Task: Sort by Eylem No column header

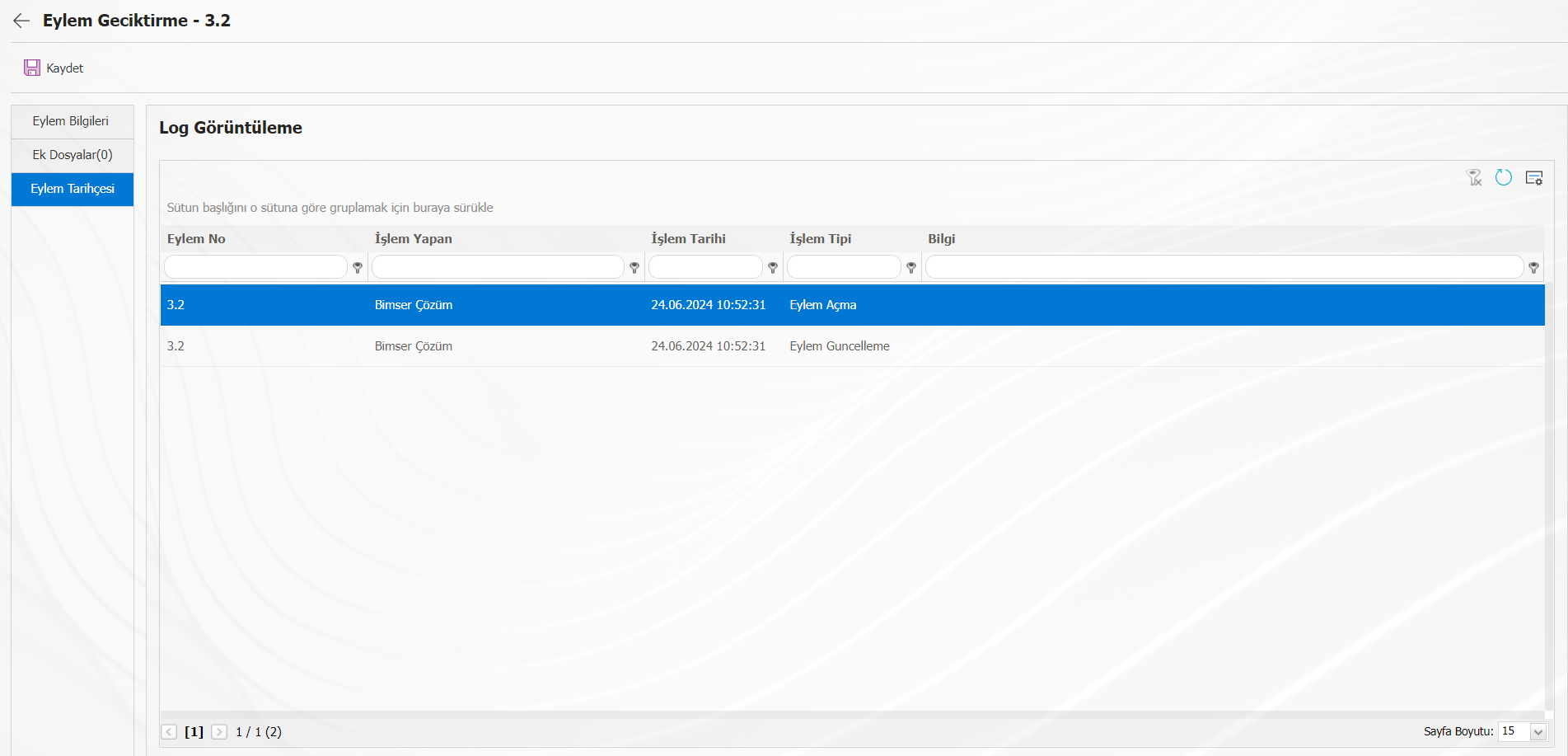Action: point(196,238)
